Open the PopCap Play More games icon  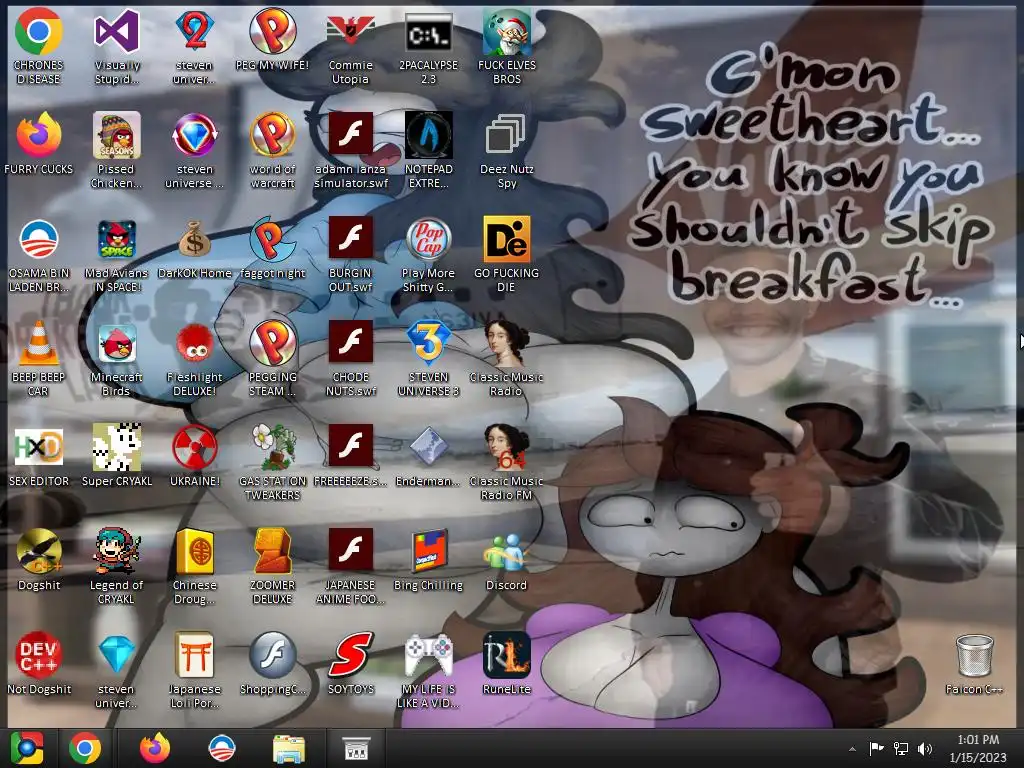pyautogui.click(x=428, y=239)
